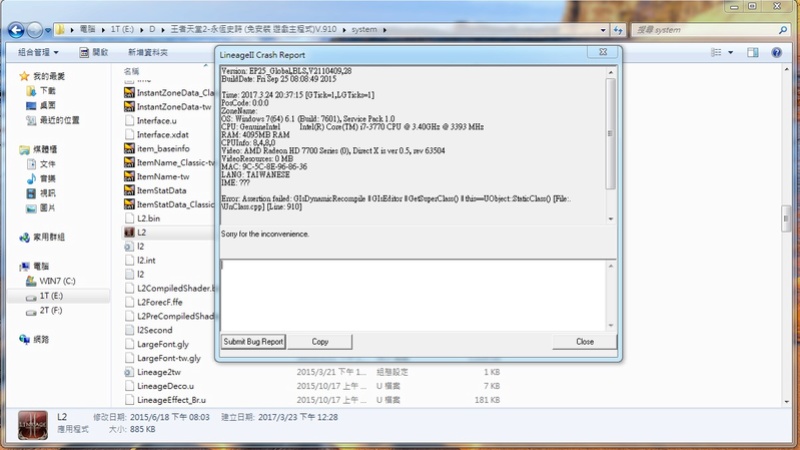Image resolution: width=800 pixels, height=450 pixels.
Task: Select the LineageDeco.u file
Action: (165, 386)
